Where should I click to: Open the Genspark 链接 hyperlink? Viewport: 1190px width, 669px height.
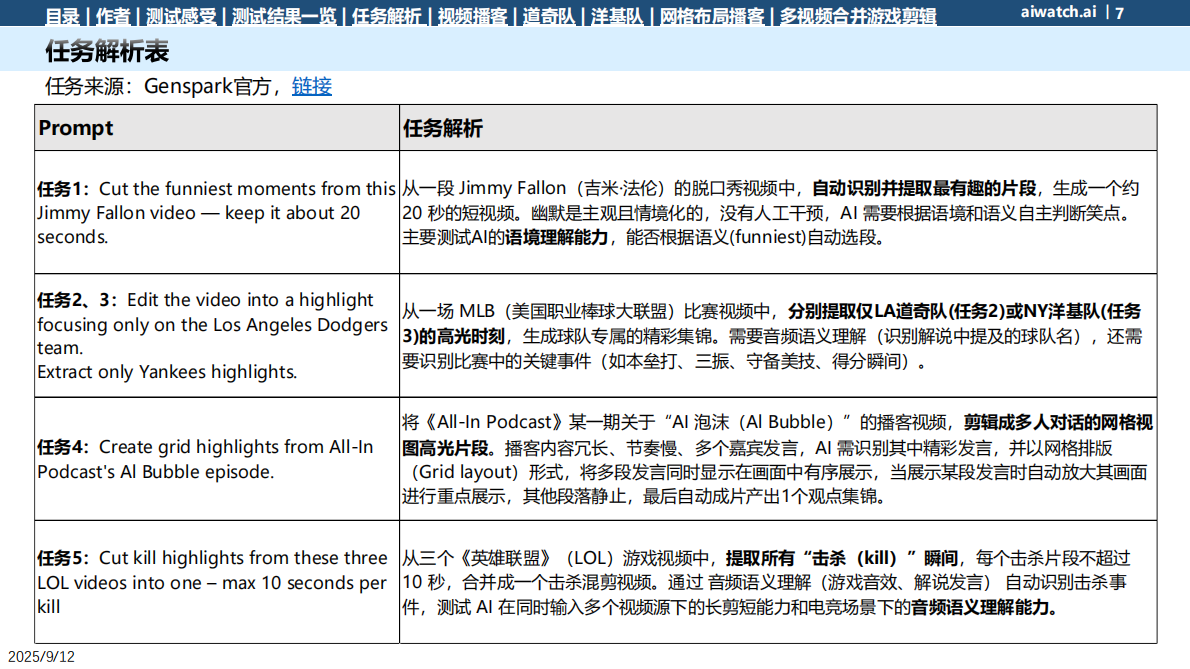coord(311,87)
